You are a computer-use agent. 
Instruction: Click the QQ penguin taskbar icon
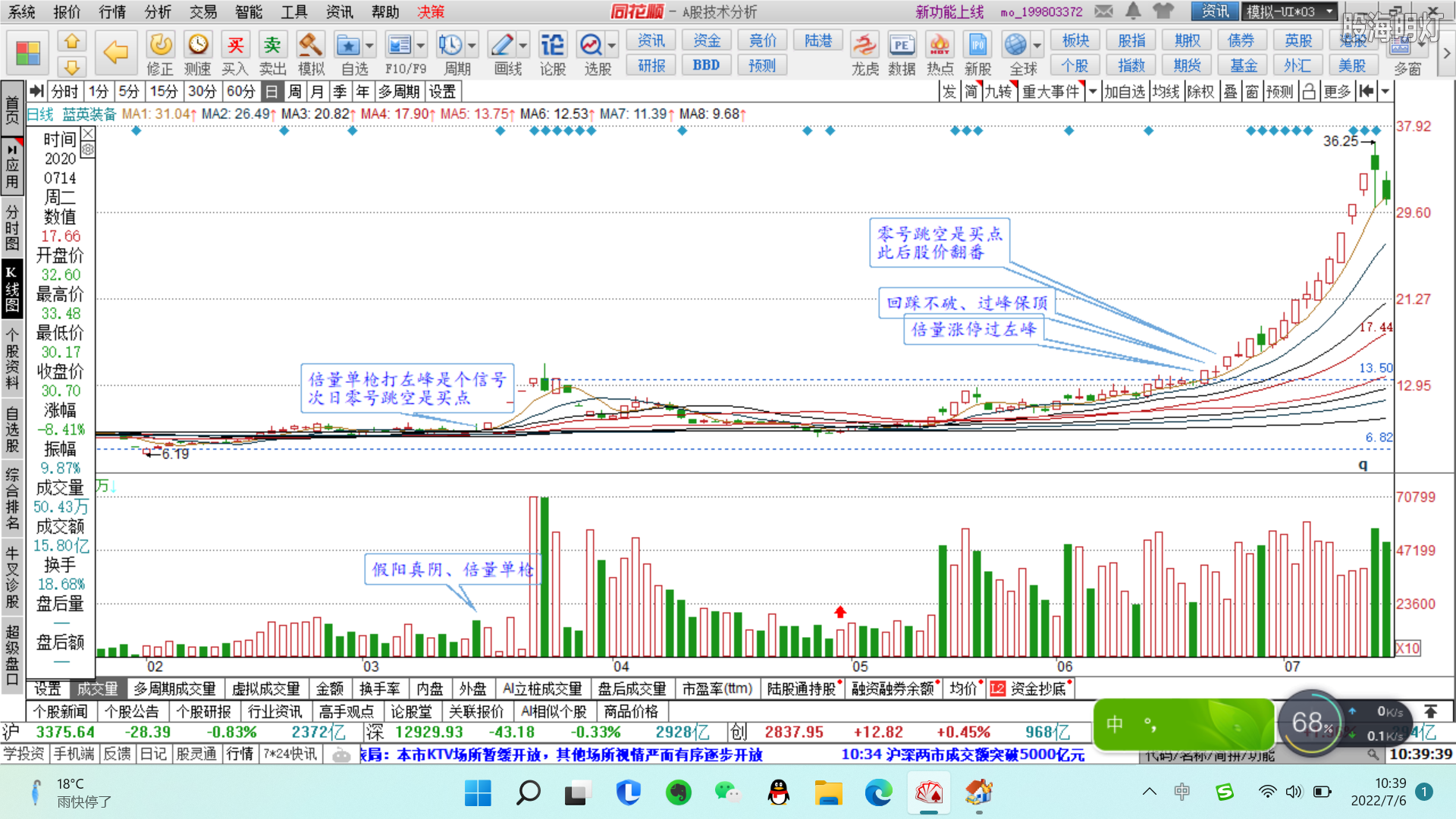click(778, 792)
